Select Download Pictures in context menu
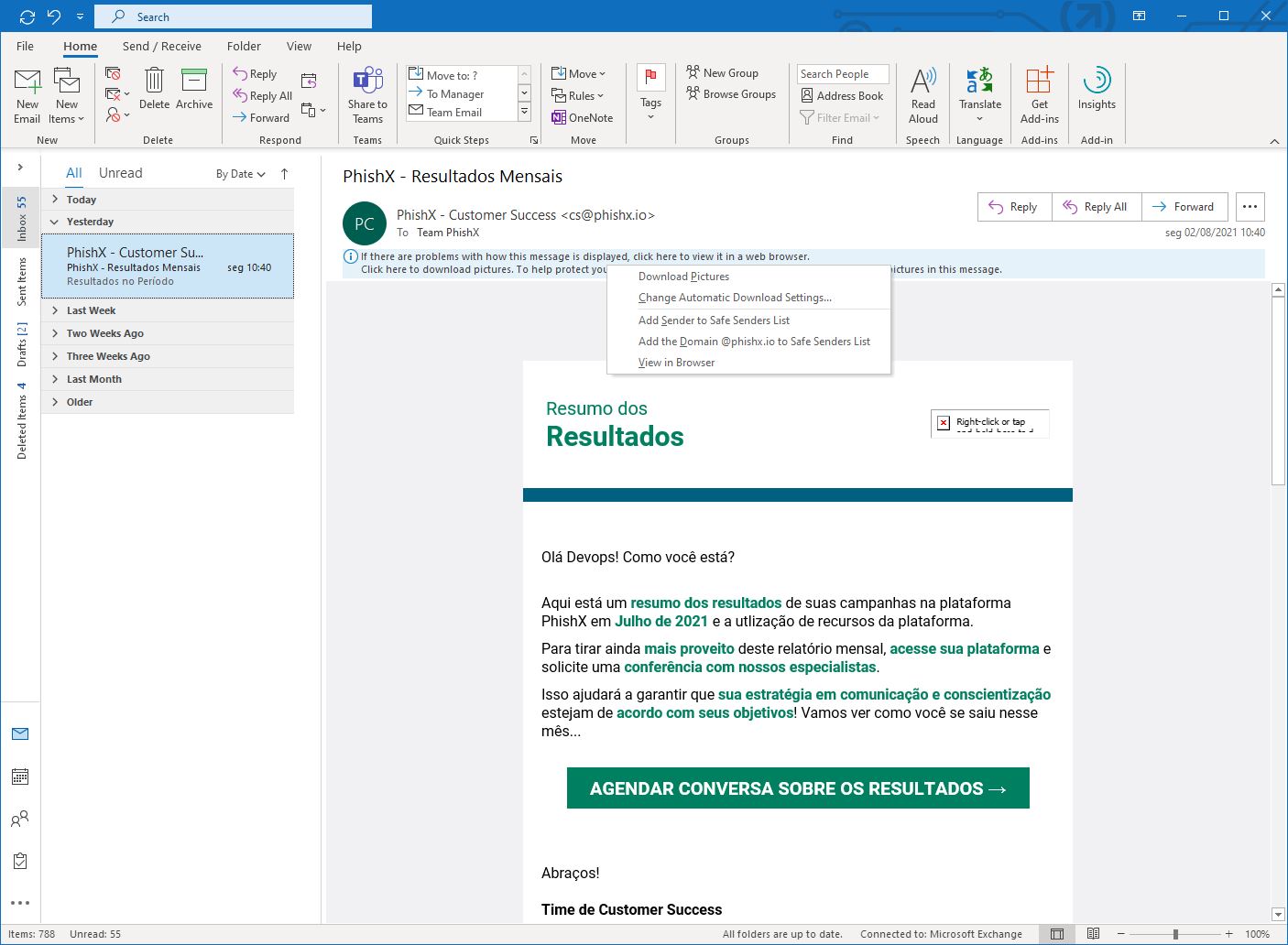This screenshot has height=945, width=1288. click(748, 277)
